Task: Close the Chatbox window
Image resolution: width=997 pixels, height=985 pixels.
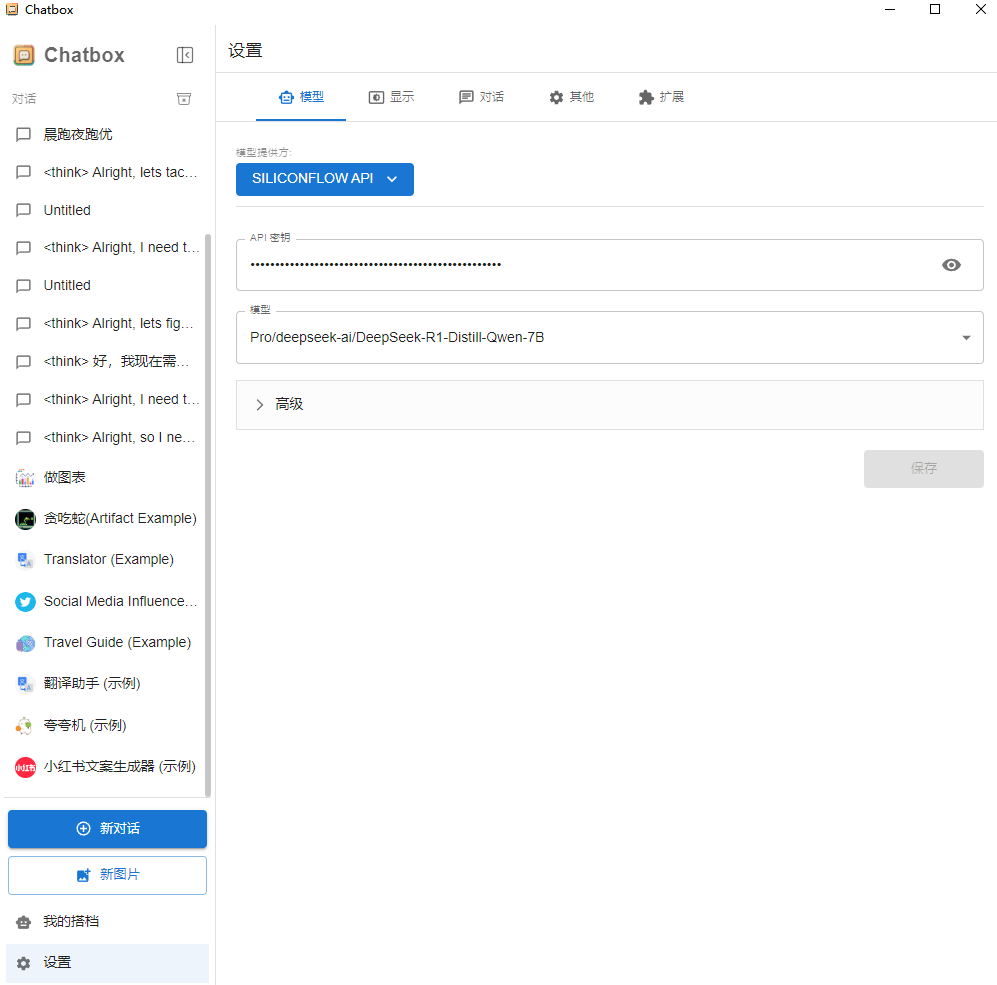Action: coord(980,10)
